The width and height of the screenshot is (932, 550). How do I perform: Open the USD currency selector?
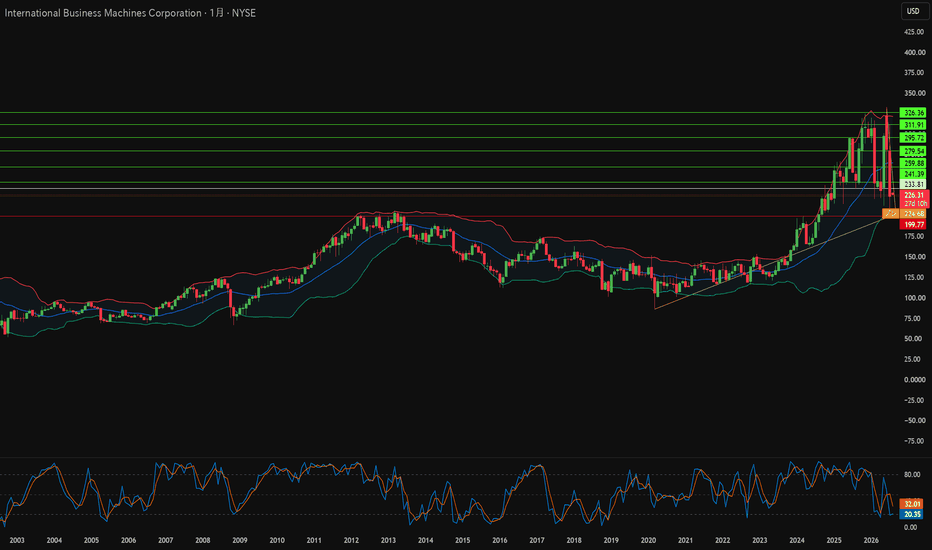click(914, 11)
